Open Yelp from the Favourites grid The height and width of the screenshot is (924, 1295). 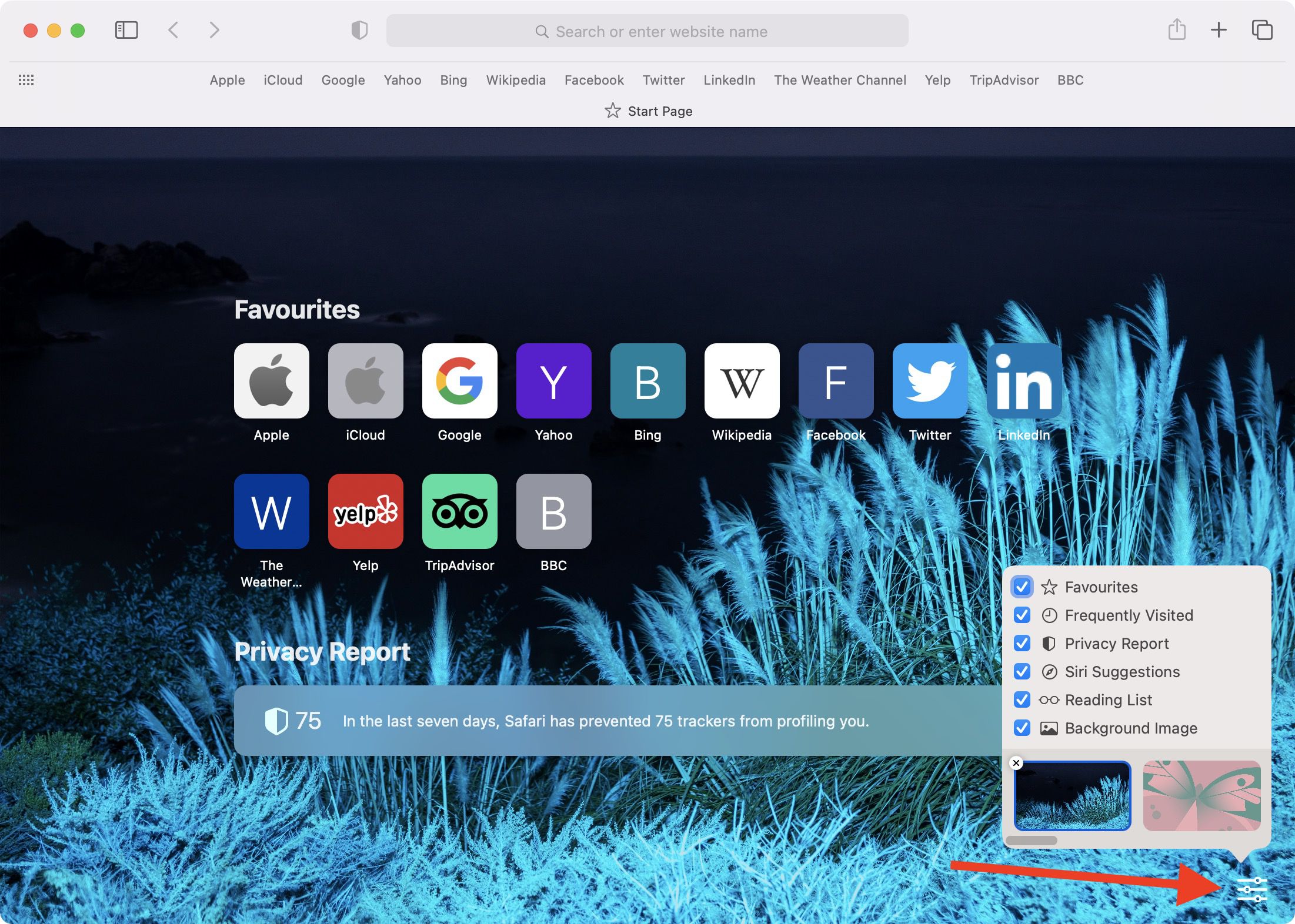point(365,511)
